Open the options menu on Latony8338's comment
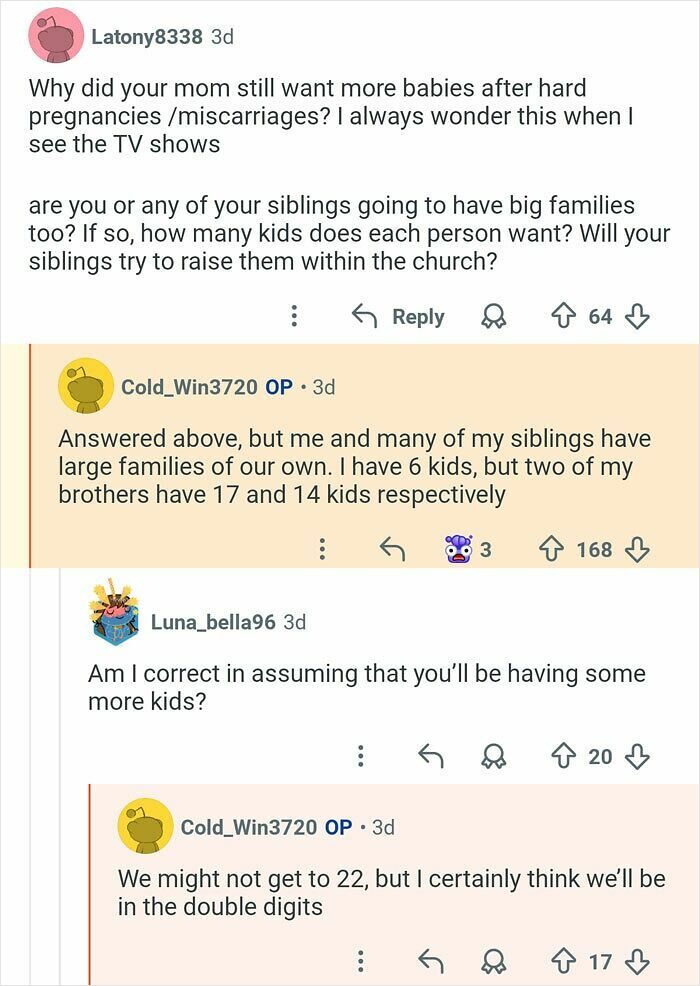700x986 pixels. (x=294, y=316)
